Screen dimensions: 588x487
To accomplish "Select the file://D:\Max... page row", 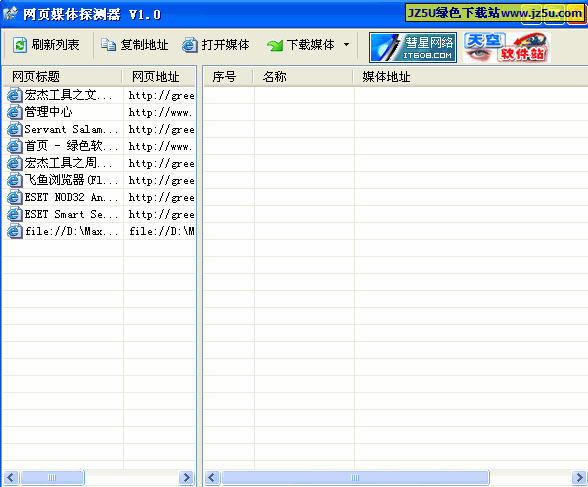I will click(99, 231).
